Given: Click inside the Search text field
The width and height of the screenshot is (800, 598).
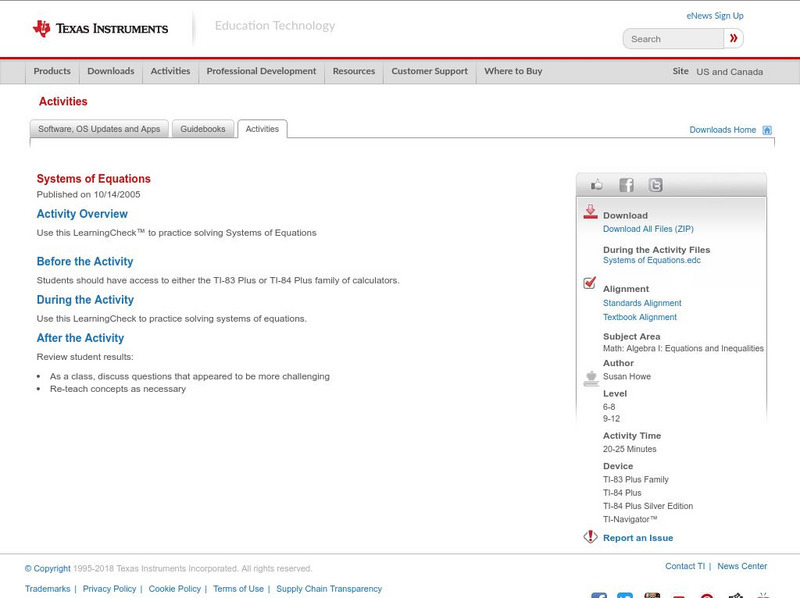Looking at the screenshot, I should [x=674, y=39].
